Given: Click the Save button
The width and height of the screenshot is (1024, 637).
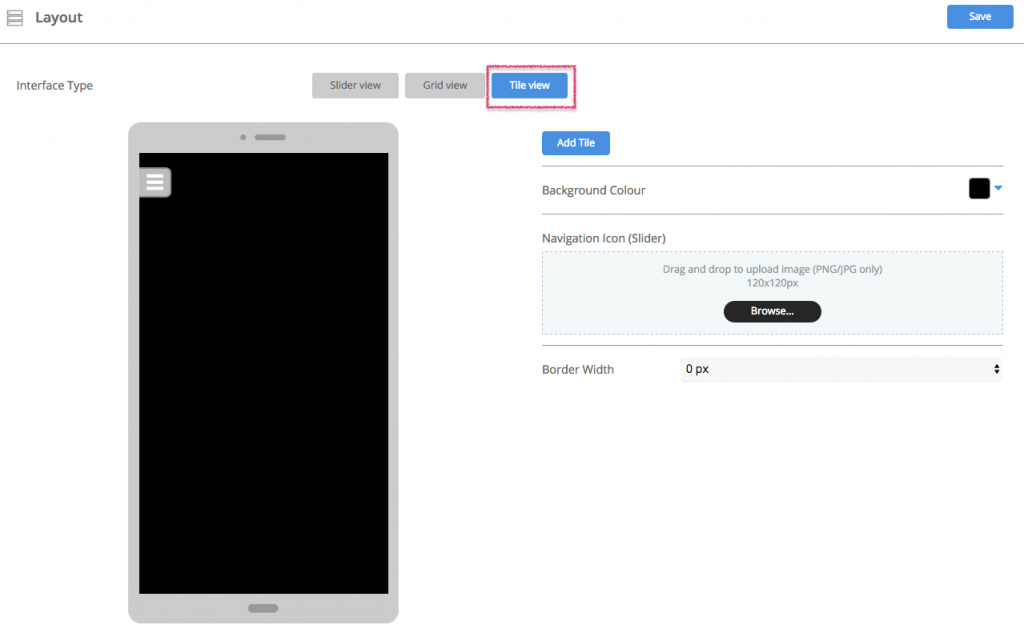Looking at the screenshot, I should (x=979, y=16).
